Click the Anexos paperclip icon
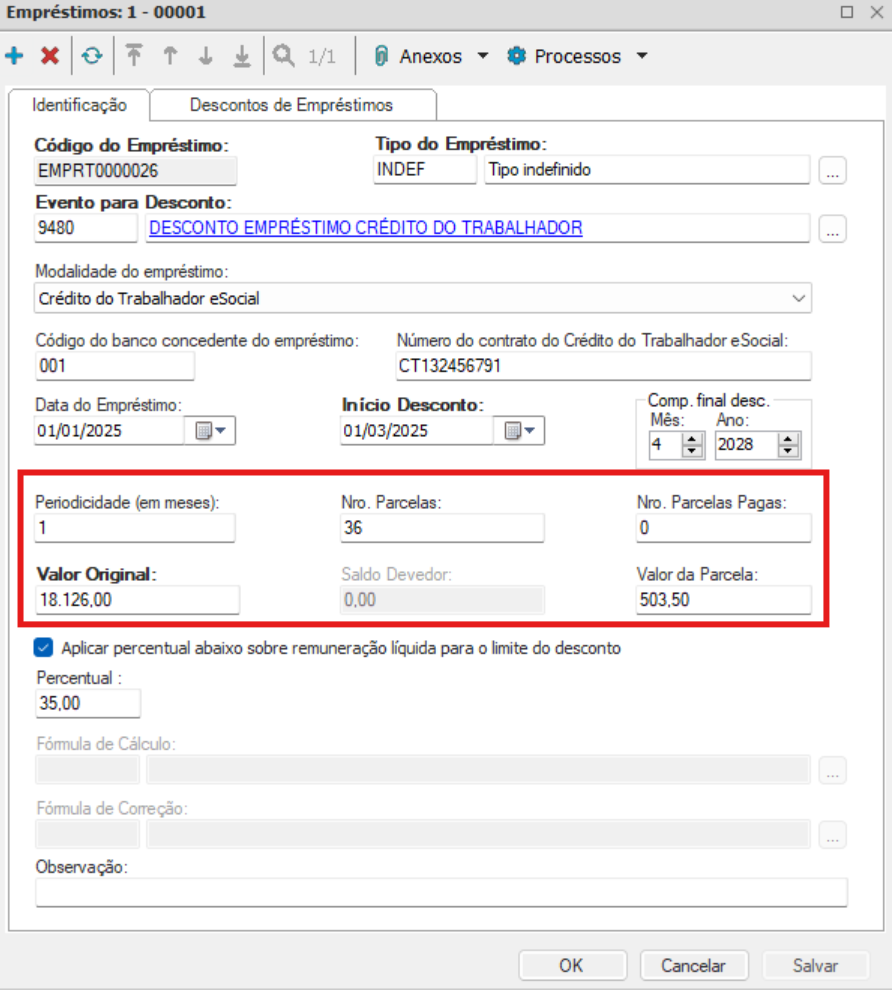The height and width of the screenshot is (990, 892). tap(381, 56)
